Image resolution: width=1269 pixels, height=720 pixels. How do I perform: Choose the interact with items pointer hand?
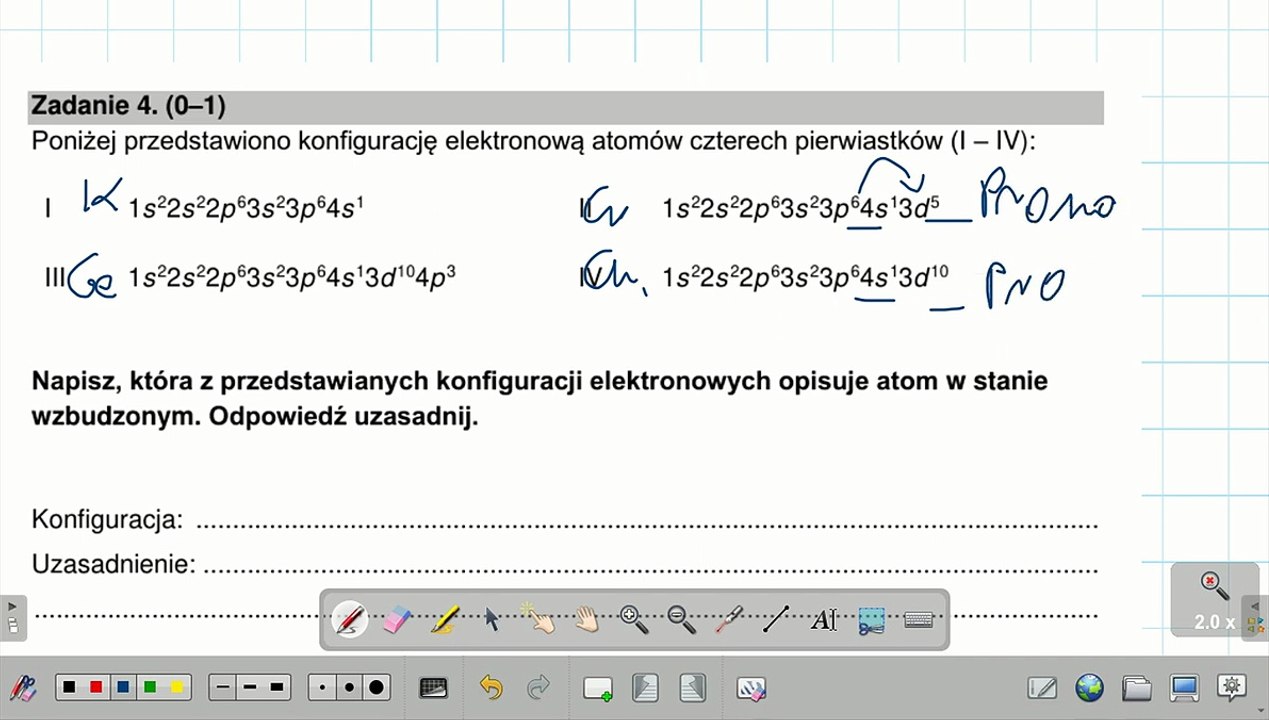(539, 620)
